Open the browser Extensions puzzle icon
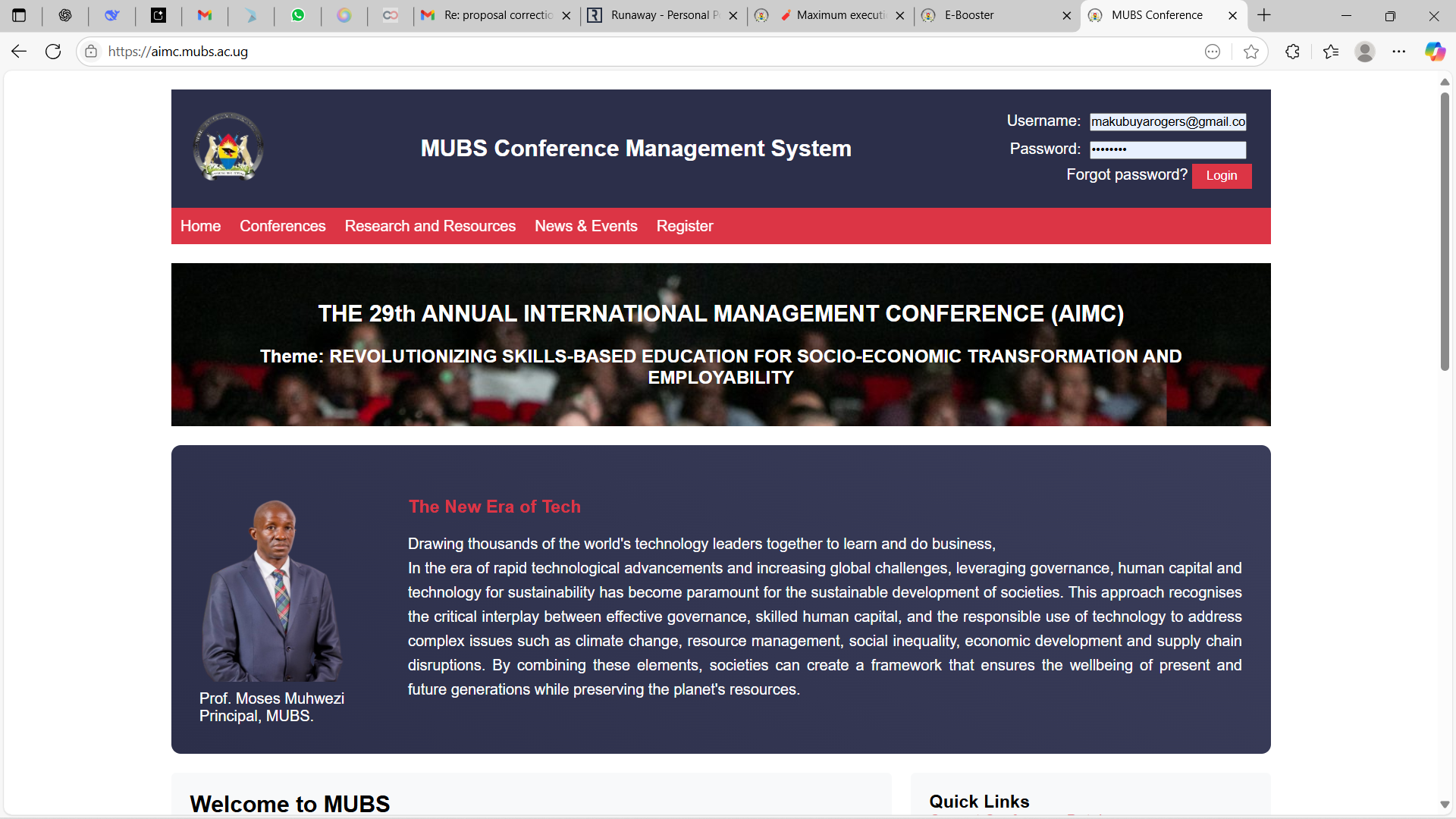1456x819 pixels. point(1293,52)
